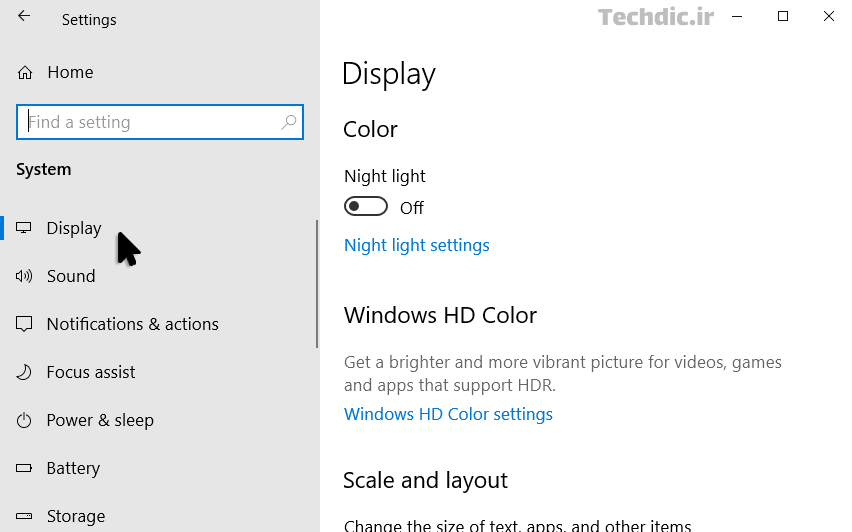Click the 'Get a brighter and more vibrant' description

click(x=563, y=373)
